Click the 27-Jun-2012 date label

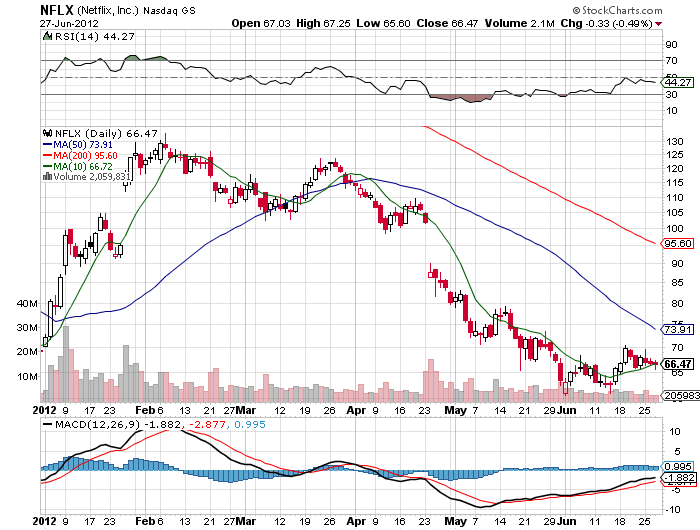tap(69, 24)
